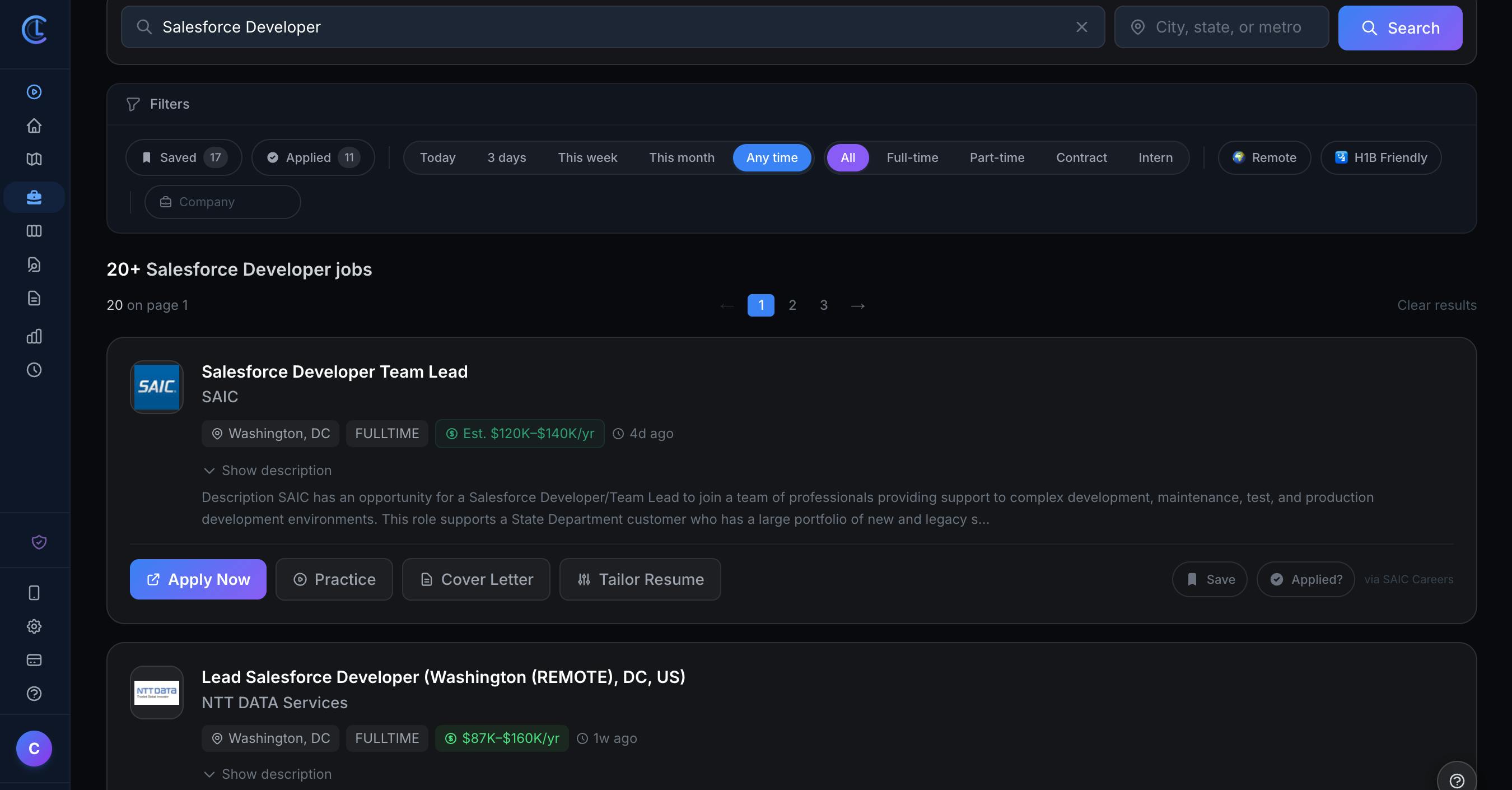Screen dimensions: 1512x790
Task: Open the Salesforce Developer Team Lead title
Action: click(334, 372)
